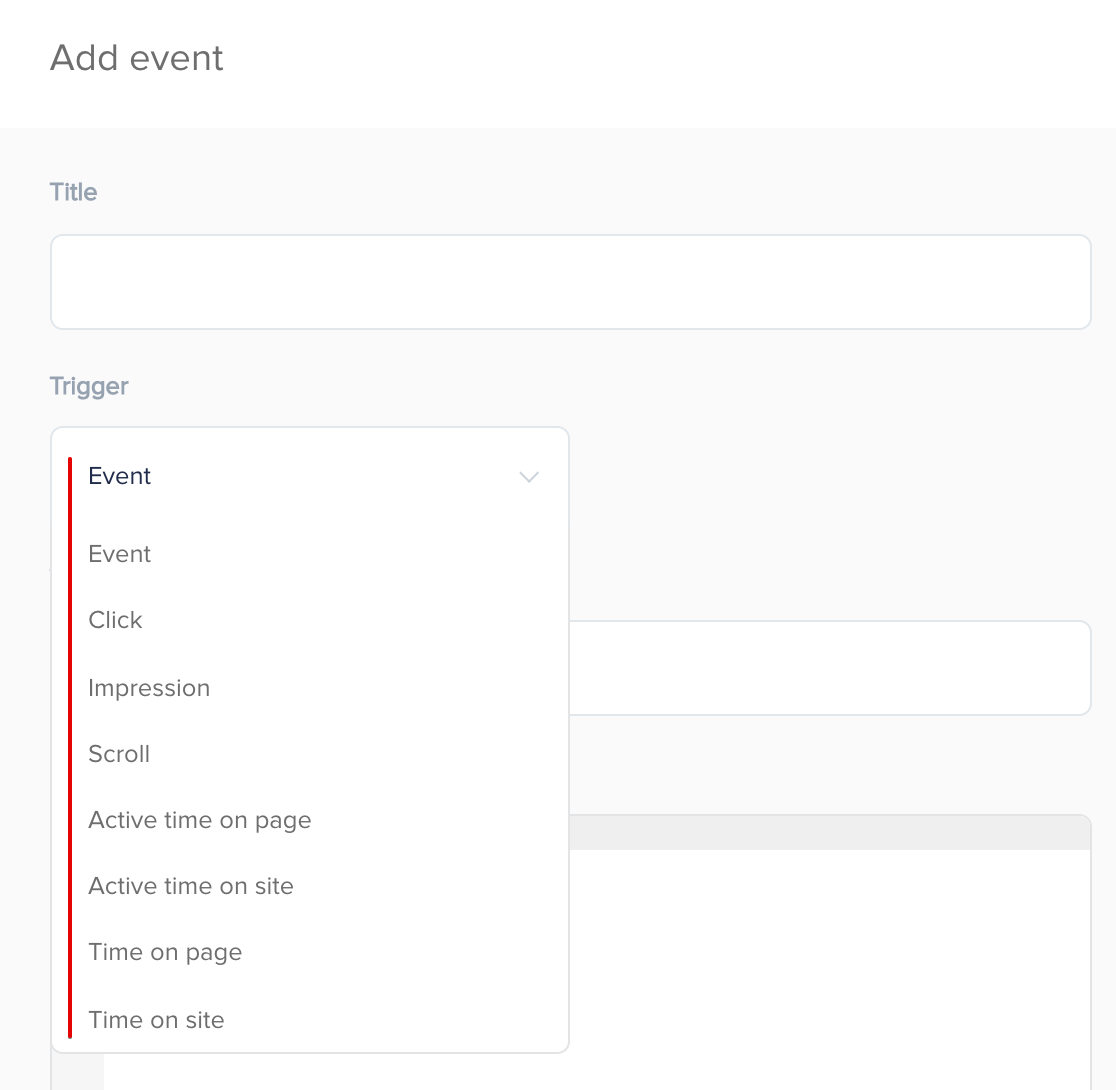Click the gray header bar of the editor

pyautogui.click(x=830, y=832)
